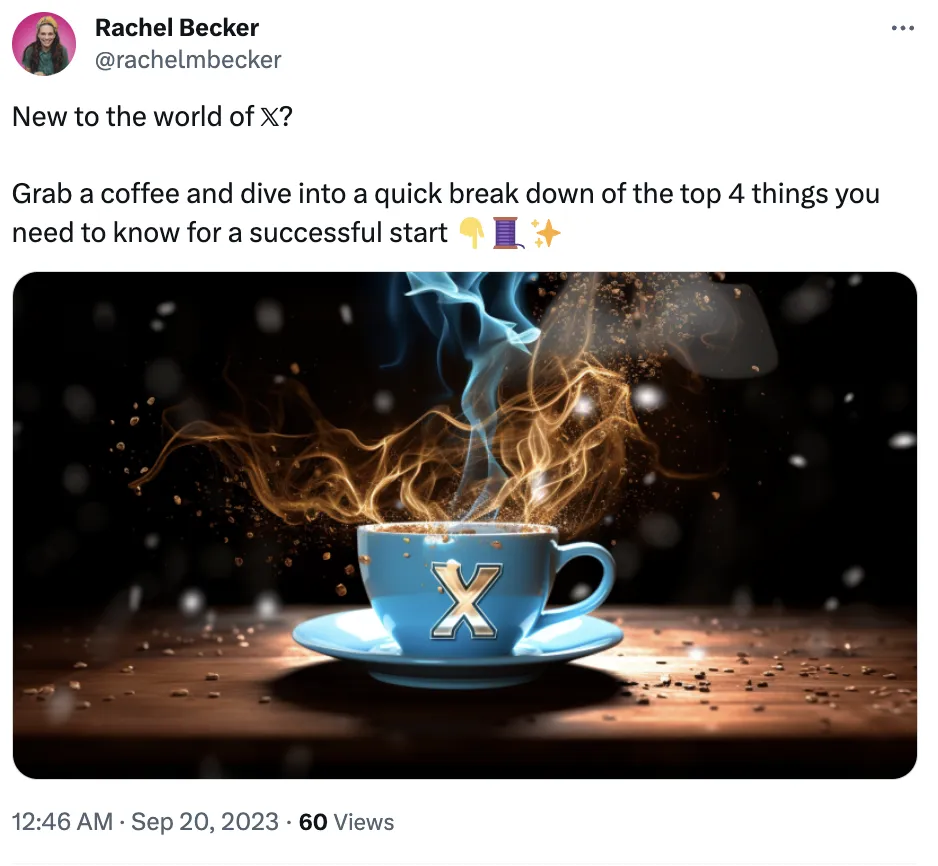
Task: Click the Rachel Becker display name
Action: click(x=177, y=28)
